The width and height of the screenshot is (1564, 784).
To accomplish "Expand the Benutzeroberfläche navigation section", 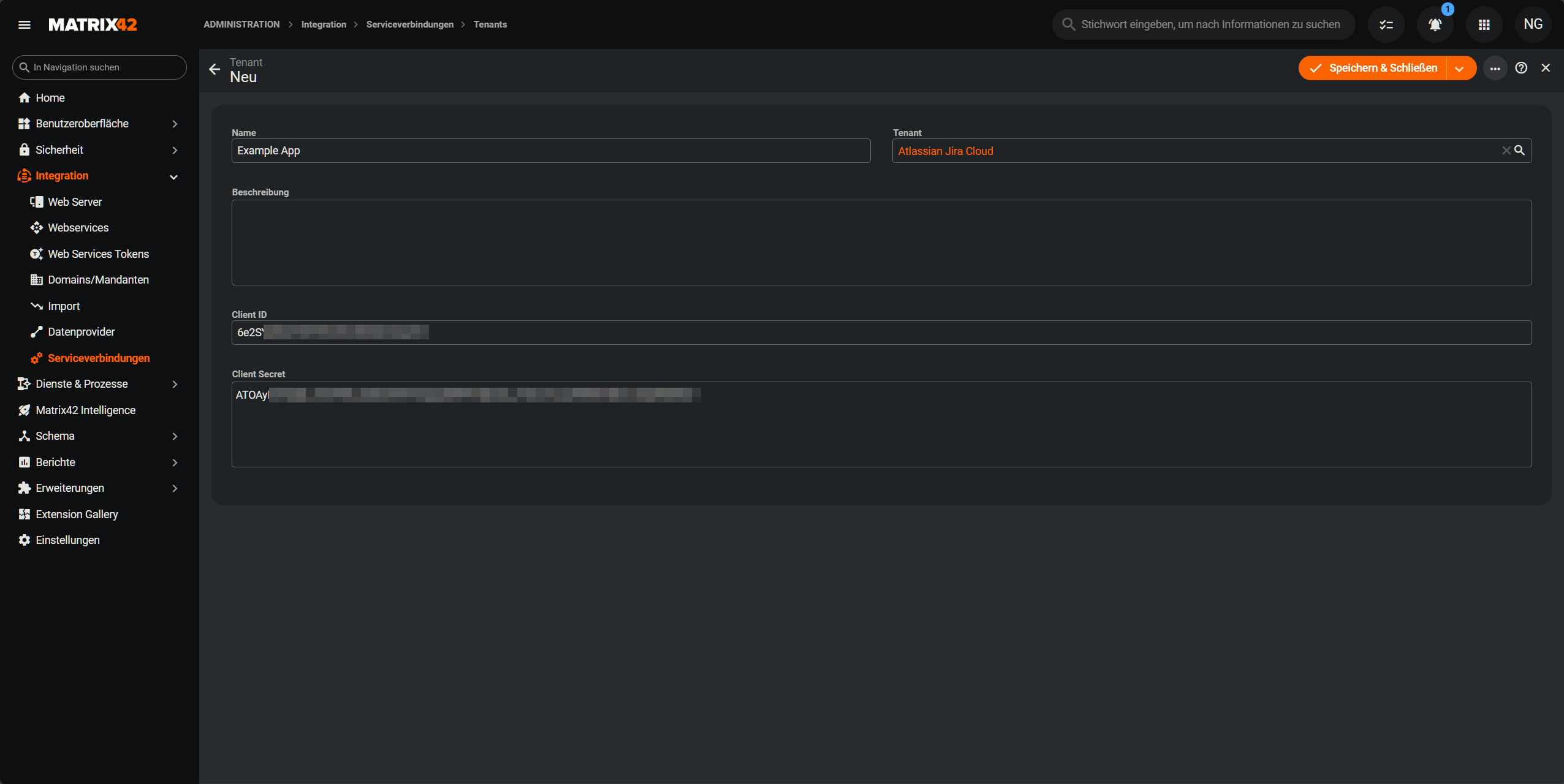I will tap(175, 124).
